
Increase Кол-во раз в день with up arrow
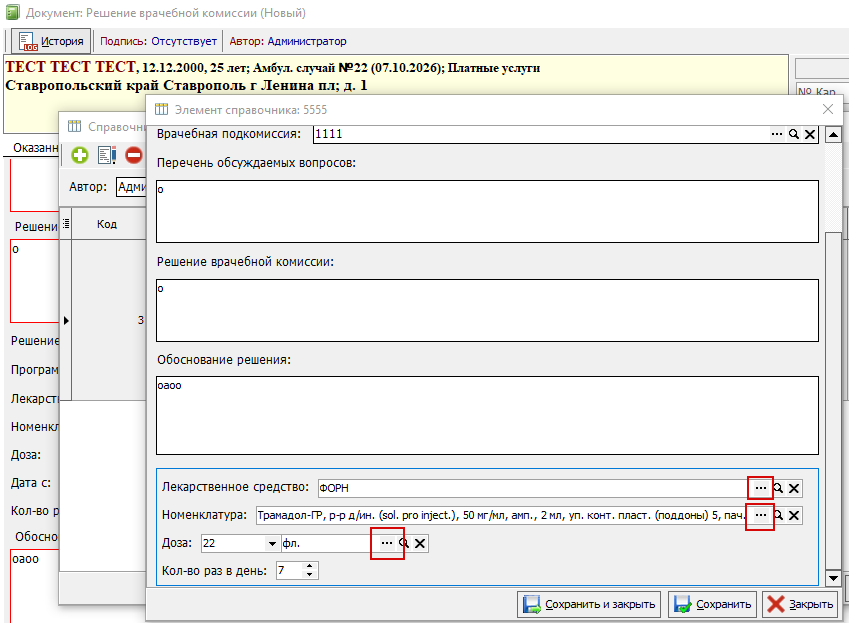(x=310, y=566)
